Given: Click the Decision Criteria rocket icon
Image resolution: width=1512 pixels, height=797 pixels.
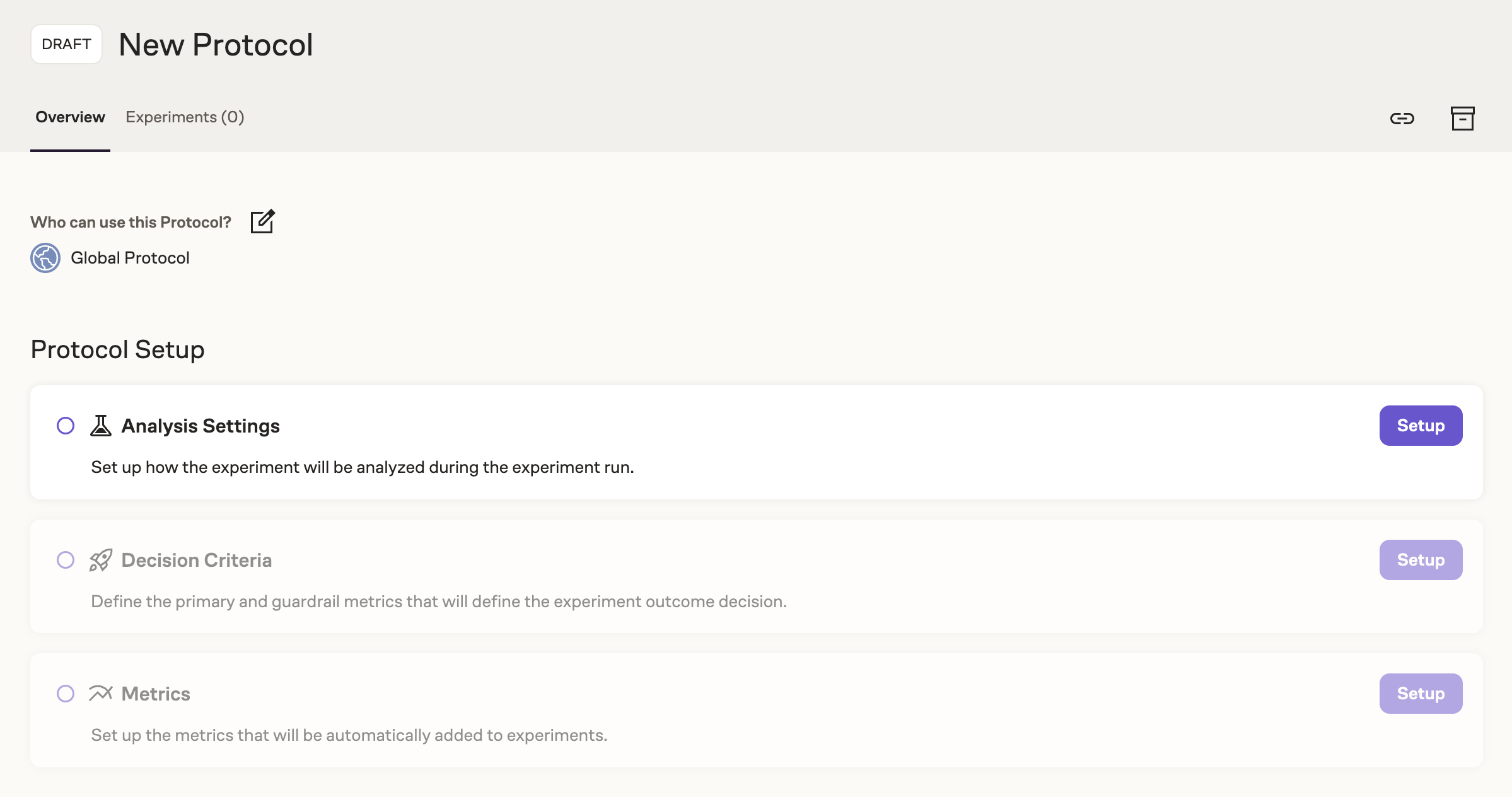Looking at the screenshot, I should 100,559.
